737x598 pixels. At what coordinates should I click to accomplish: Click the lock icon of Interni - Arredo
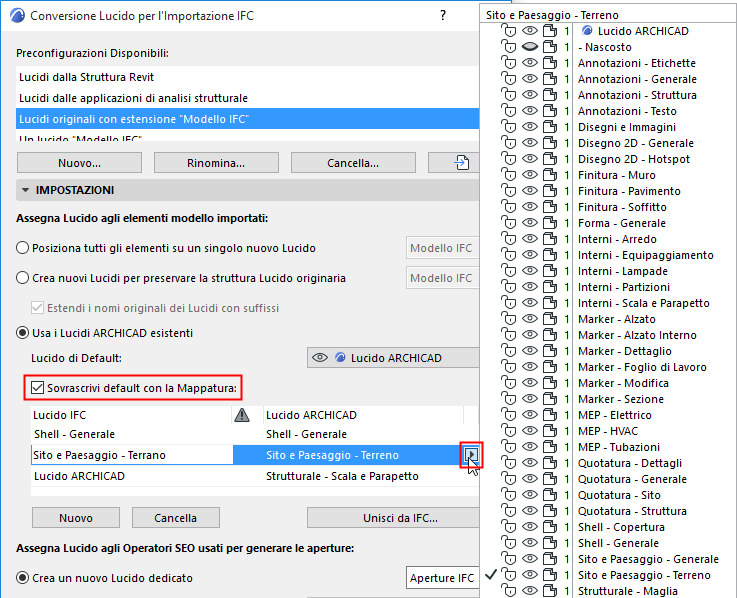[x=509, y=238]
